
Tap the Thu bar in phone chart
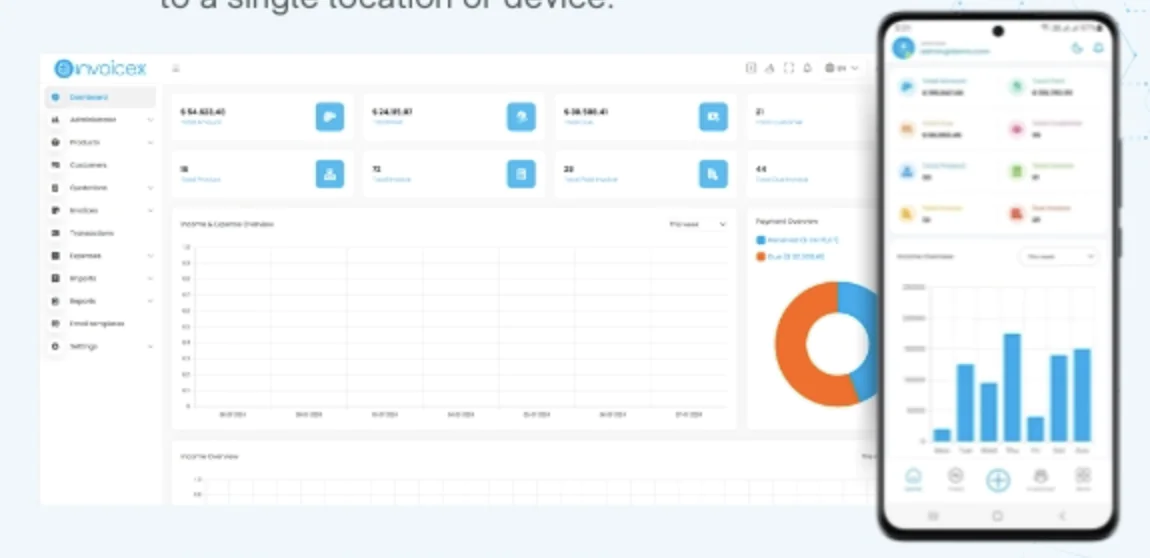pos(1012,387)
